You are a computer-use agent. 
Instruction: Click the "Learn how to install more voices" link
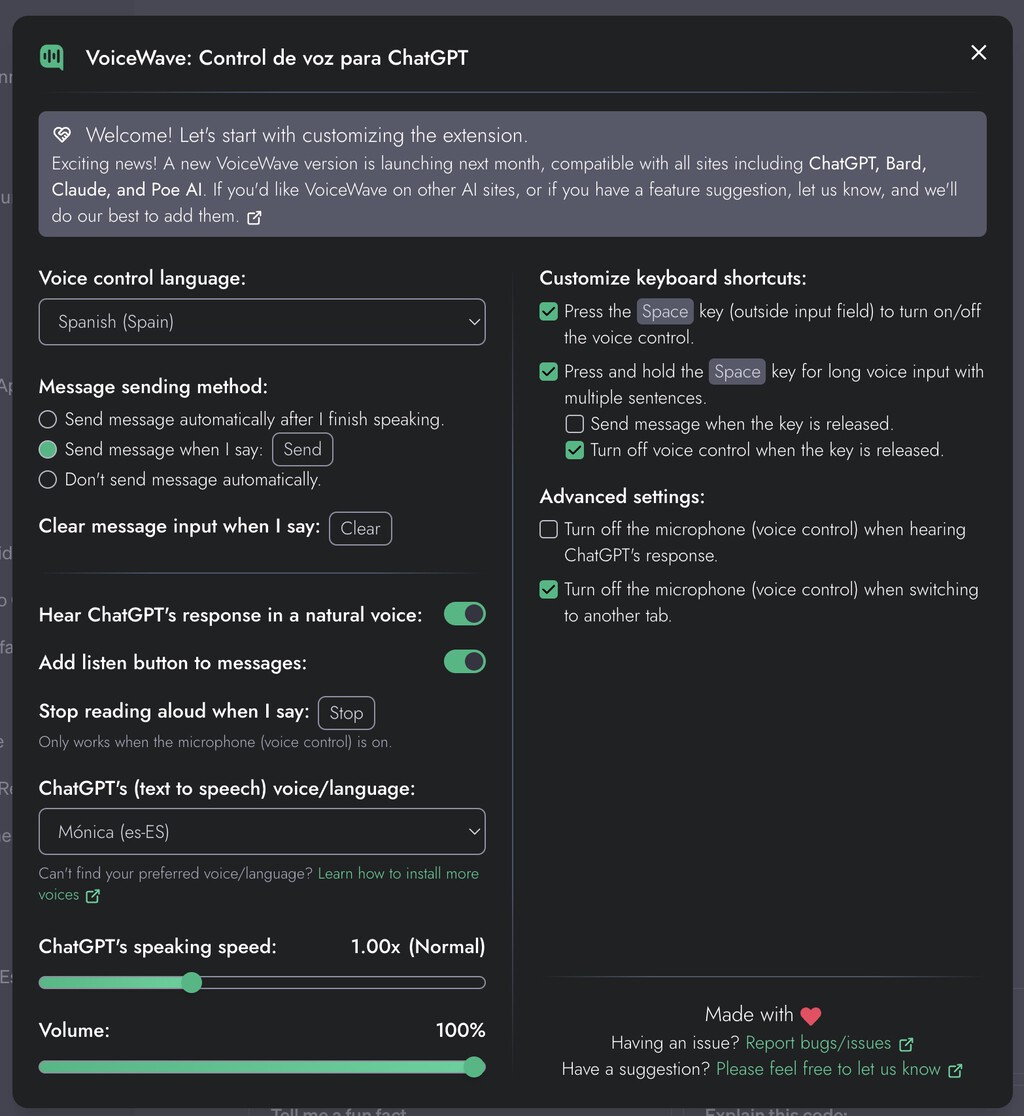pos(398,873)
